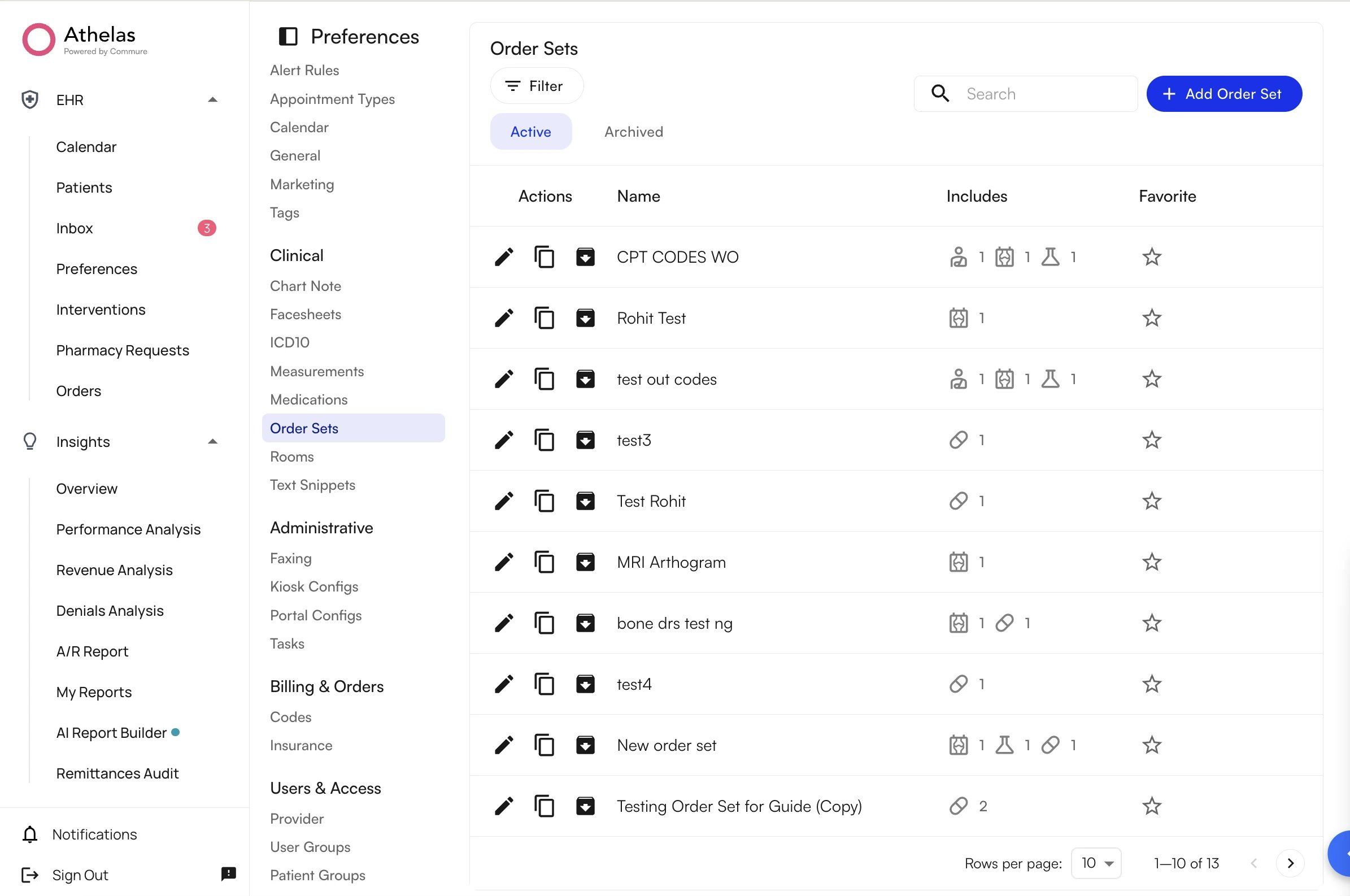Screen dimensions: 1350x896
Task: Mark test4 as favorite
Action: [1151, 684]
